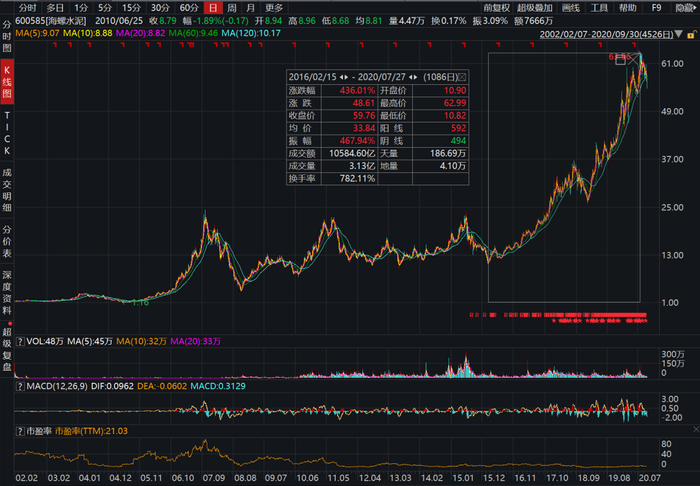Close the 市盈率 indicator panel
Image resolution: width=700 pixels, height=486 pixels.
696,429
